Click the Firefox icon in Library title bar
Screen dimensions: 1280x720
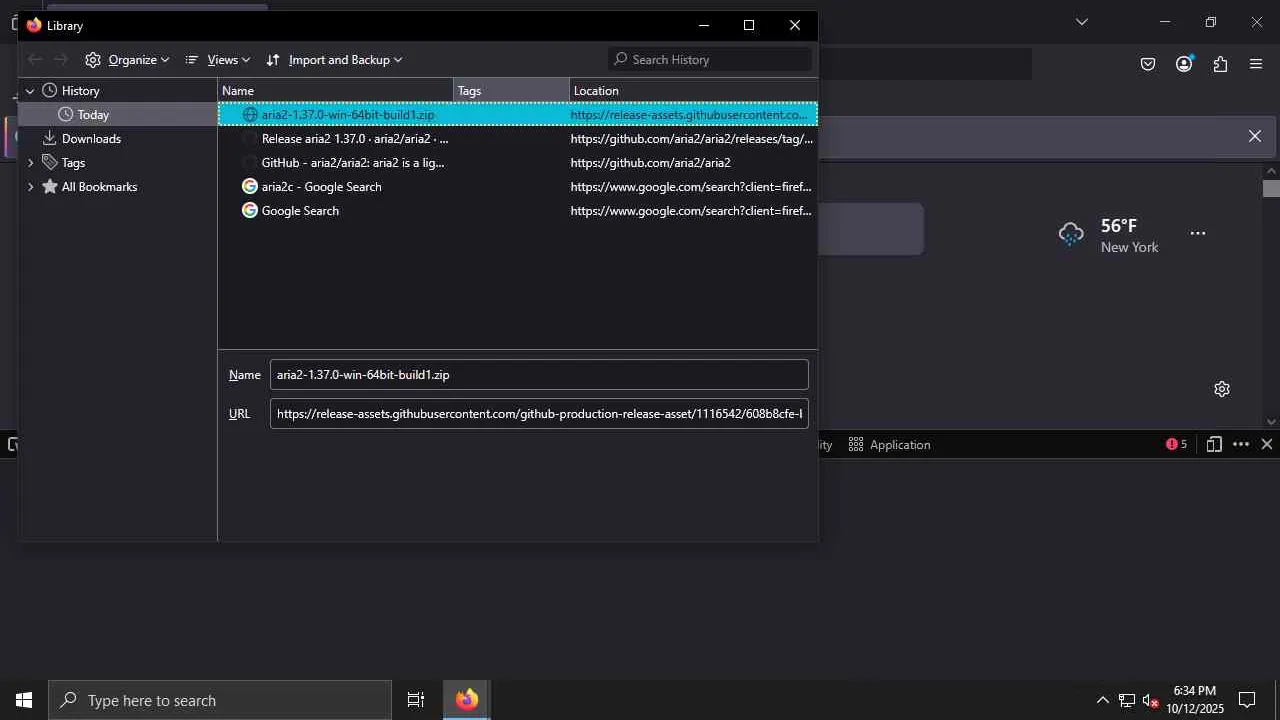[34, 25]
